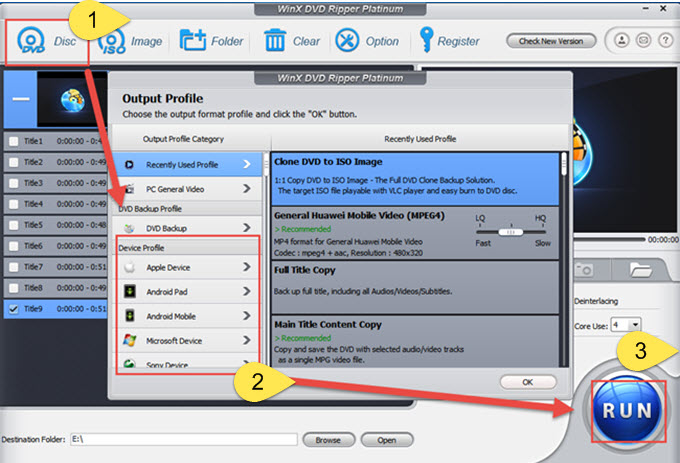Expand PC General Video chevron
This screenshot has height=463, width=680.
point(247,189)
